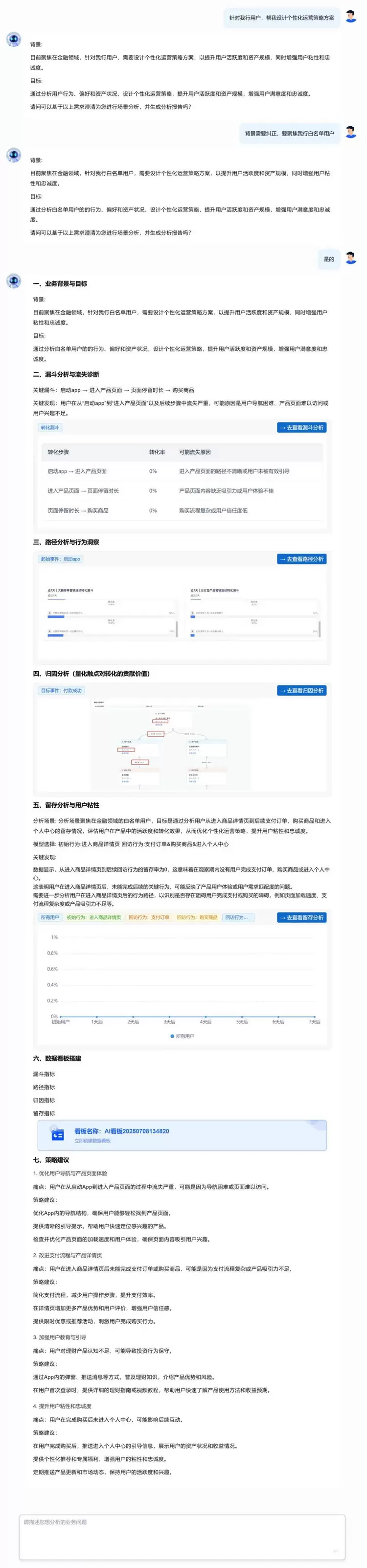367x1568 pixels.
Task: Click the robot avatar on the first reply
Action: coord(13,40)
